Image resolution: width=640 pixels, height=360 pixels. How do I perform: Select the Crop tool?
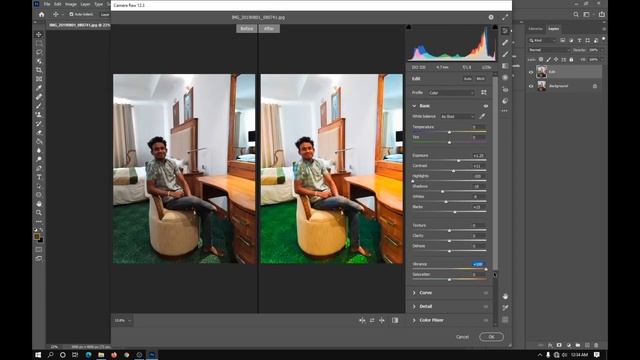coord(39,70)
